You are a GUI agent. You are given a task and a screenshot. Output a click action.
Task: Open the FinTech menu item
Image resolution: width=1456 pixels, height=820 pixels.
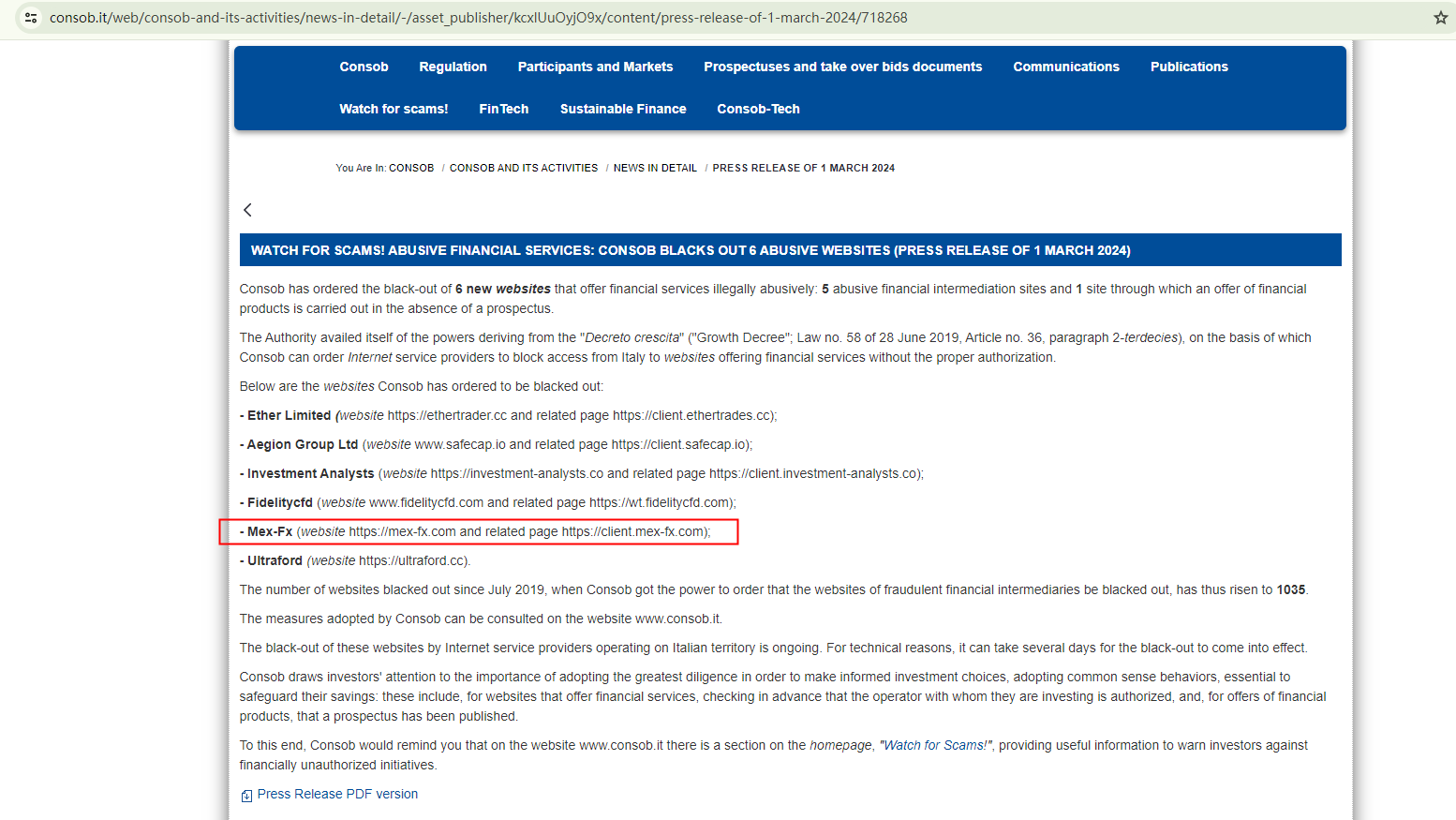[x=504, y=109]
